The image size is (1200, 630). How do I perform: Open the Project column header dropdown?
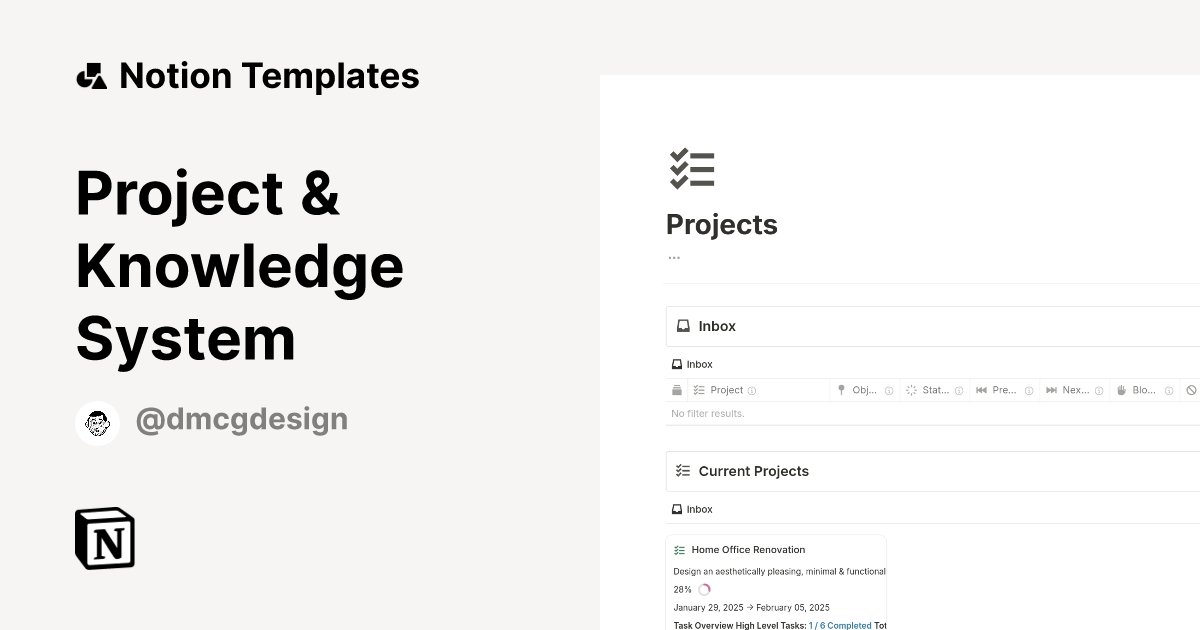[x=726, y=389]
